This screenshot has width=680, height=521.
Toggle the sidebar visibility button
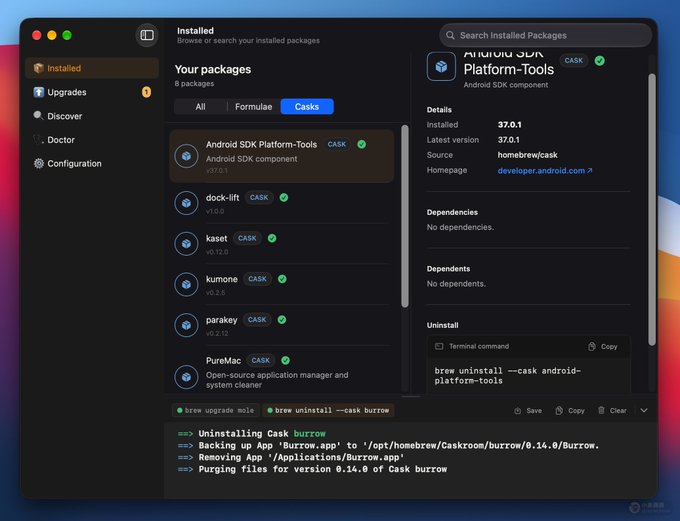pos(147,35)
